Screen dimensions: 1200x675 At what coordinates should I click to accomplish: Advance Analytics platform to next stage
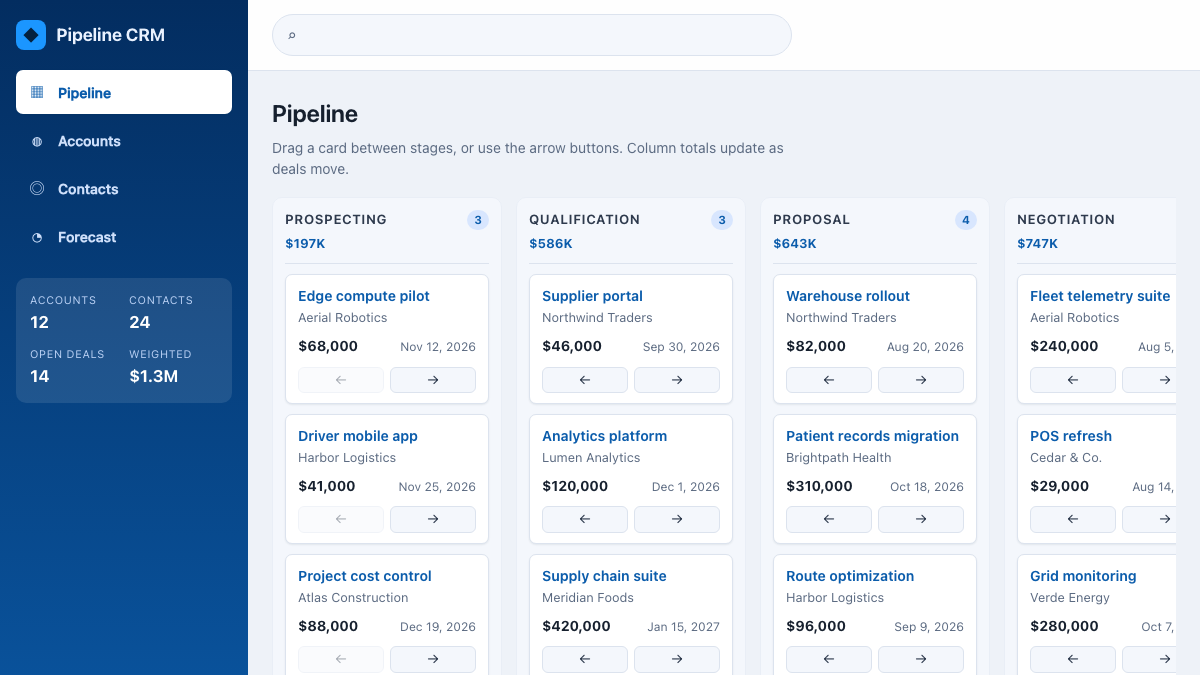coord(677,520)
